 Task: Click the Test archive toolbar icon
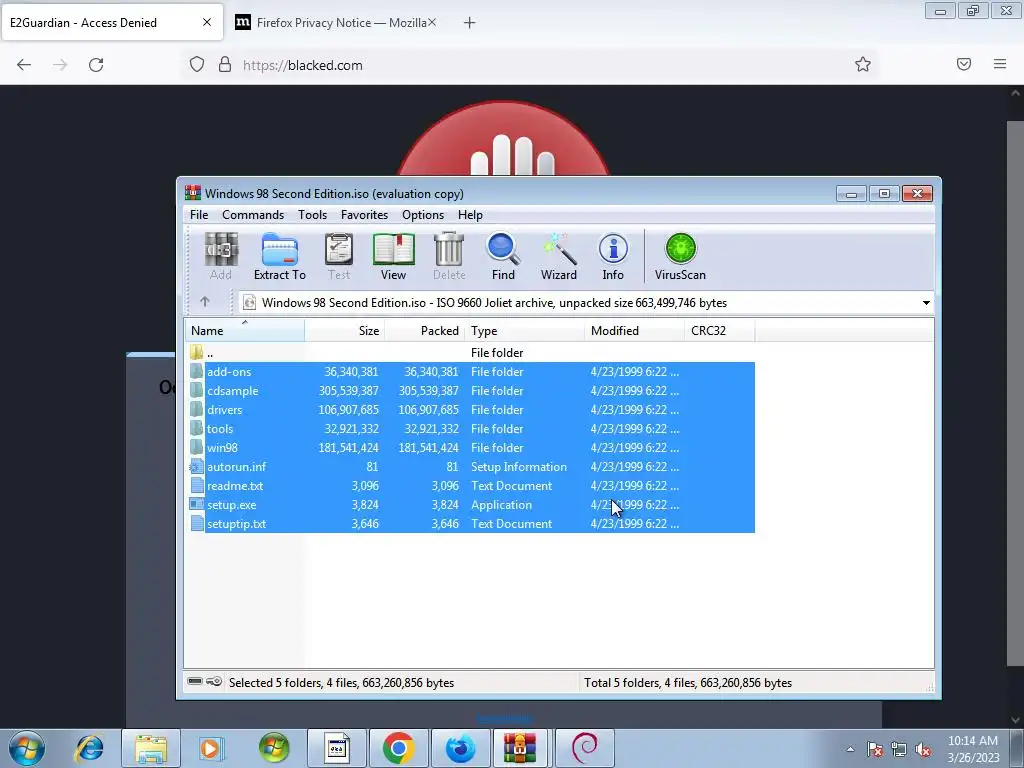tap(339, 257)
